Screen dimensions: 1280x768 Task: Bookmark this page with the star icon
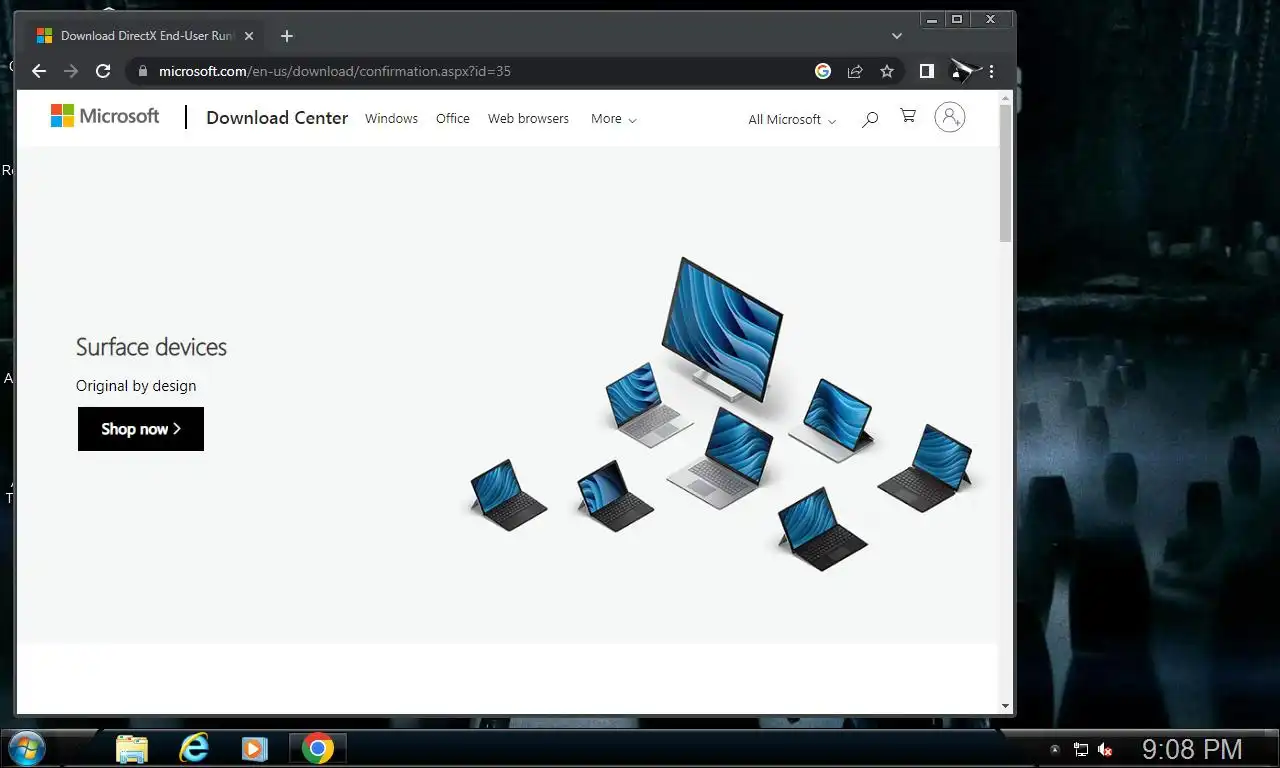pos(887,71)
